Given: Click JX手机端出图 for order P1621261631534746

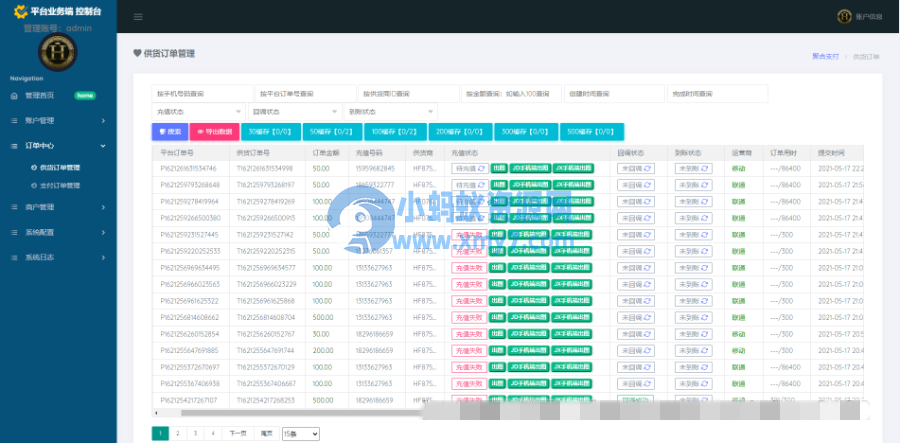Looking at the screenshot, I should [572, 169].
